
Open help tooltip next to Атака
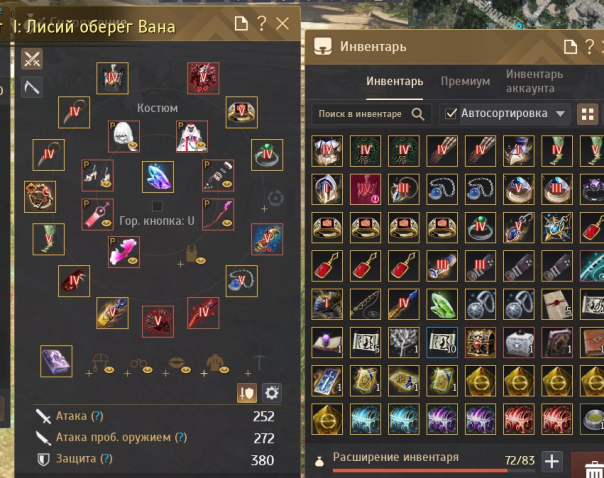point(97,416)
